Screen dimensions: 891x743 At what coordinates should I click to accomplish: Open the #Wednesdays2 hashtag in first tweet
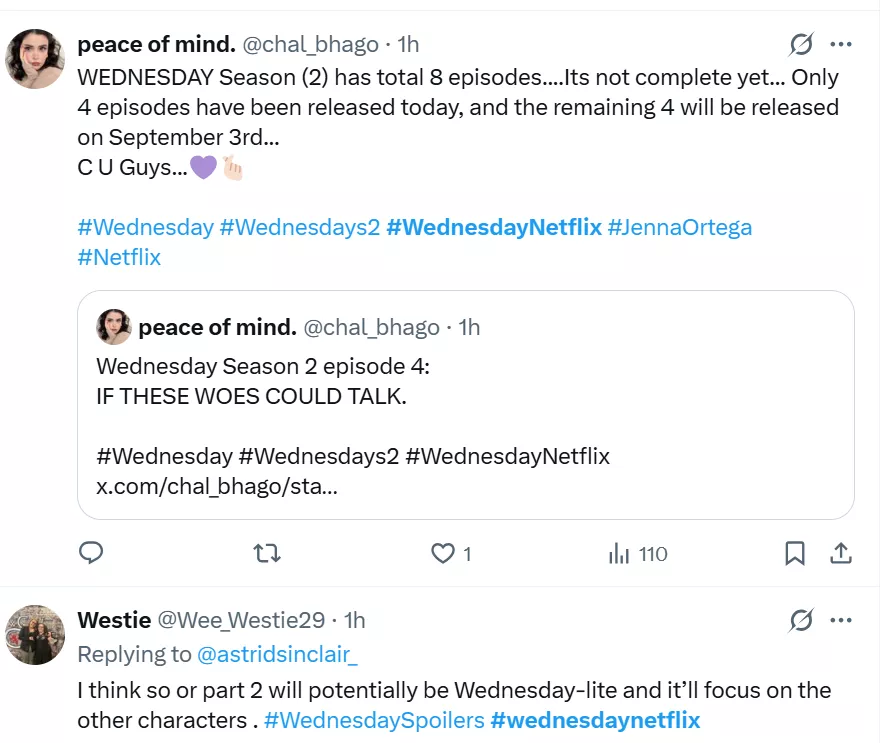click(x=300, y=227)
